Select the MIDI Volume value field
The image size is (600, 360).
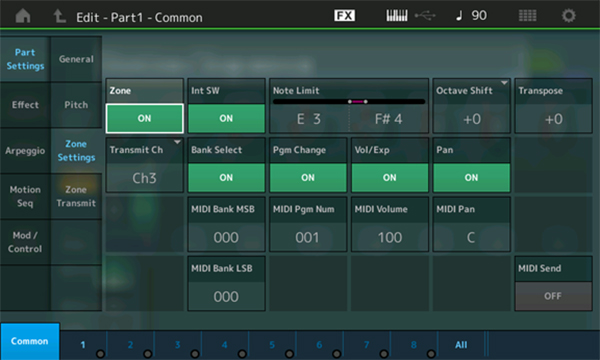coord(390,237)
